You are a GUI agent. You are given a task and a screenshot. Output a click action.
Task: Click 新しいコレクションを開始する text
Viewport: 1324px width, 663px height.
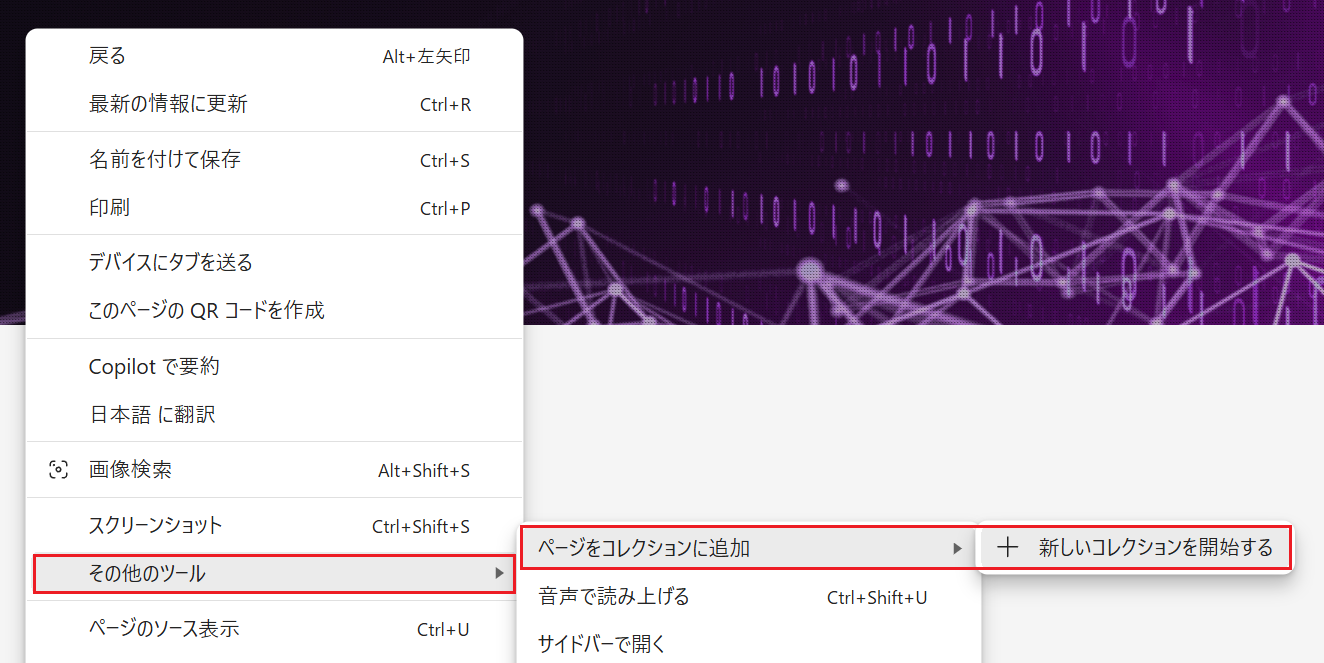1155,548
